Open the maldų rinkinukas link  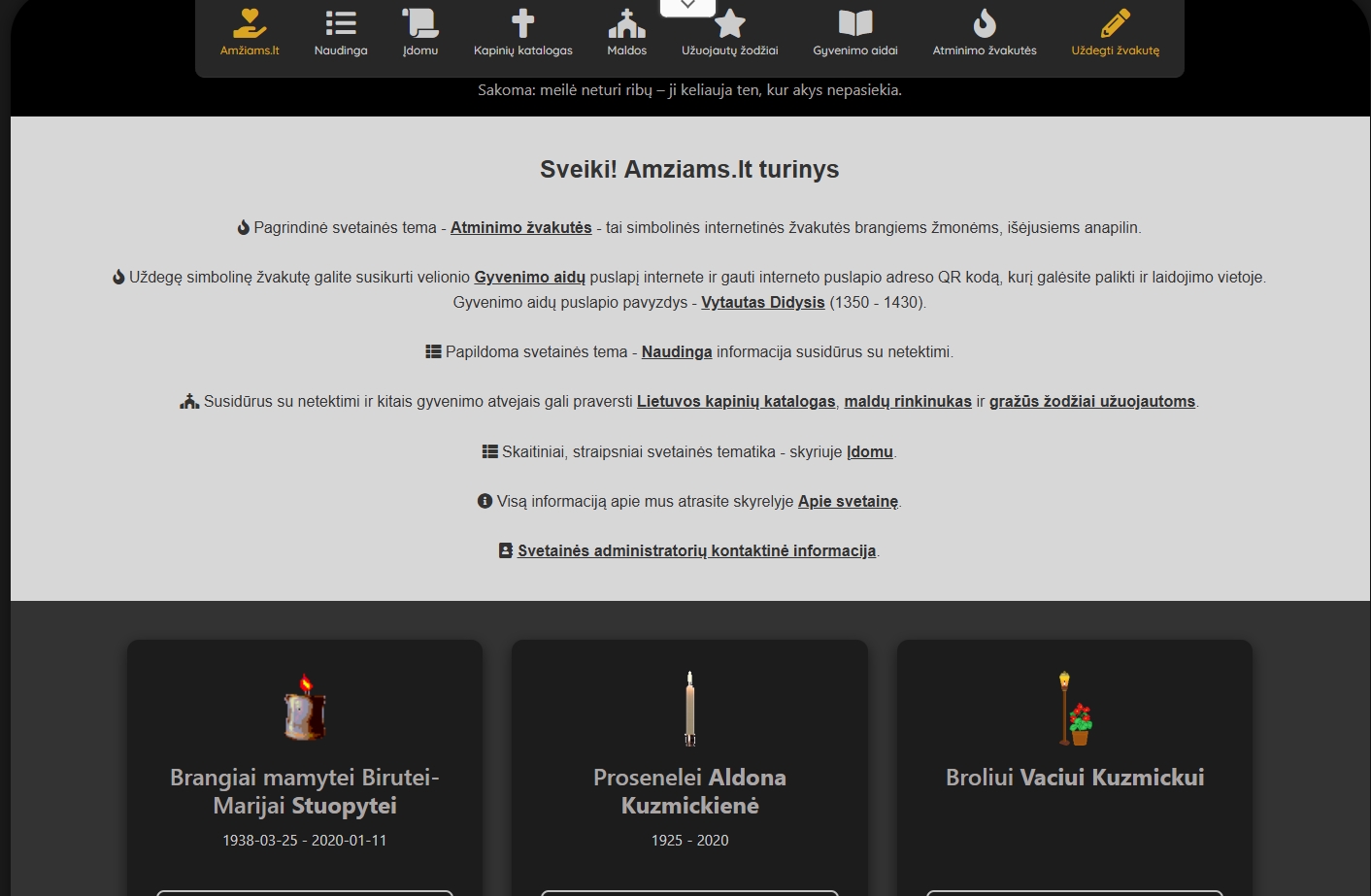click(x=908, y=401)
